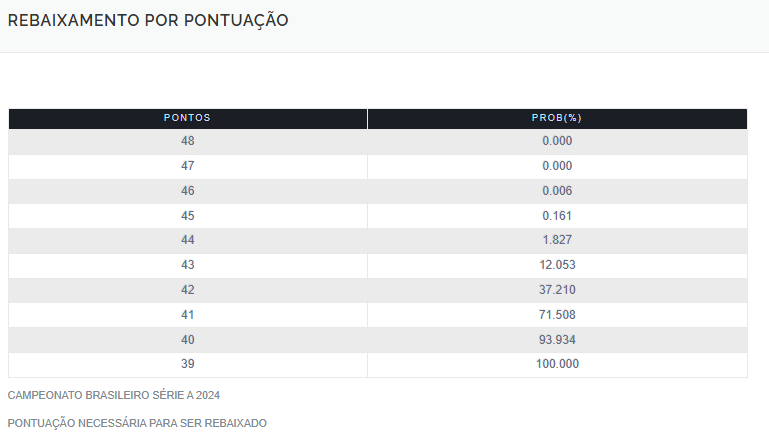The height and width of the screenshot is (437, 769).
Task: Select the 42 points cell
Action: 187,290
